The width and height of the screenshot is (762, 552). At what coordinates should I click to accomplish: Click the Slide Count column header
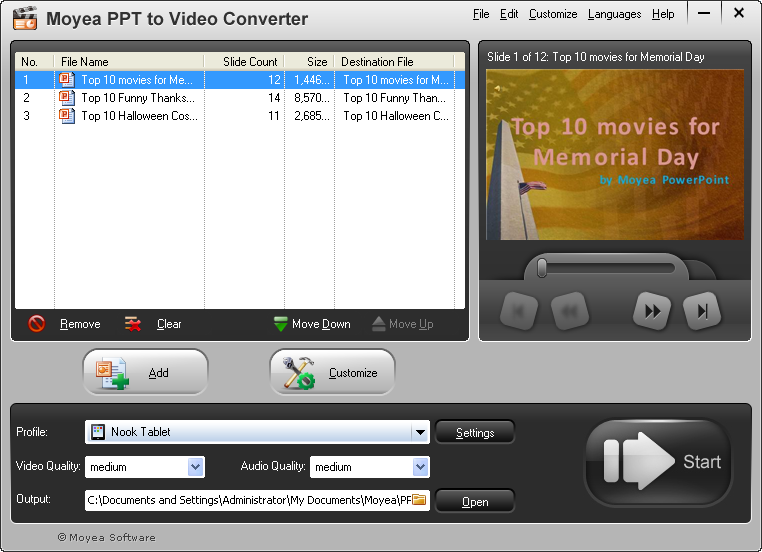(x=244, y=62)
